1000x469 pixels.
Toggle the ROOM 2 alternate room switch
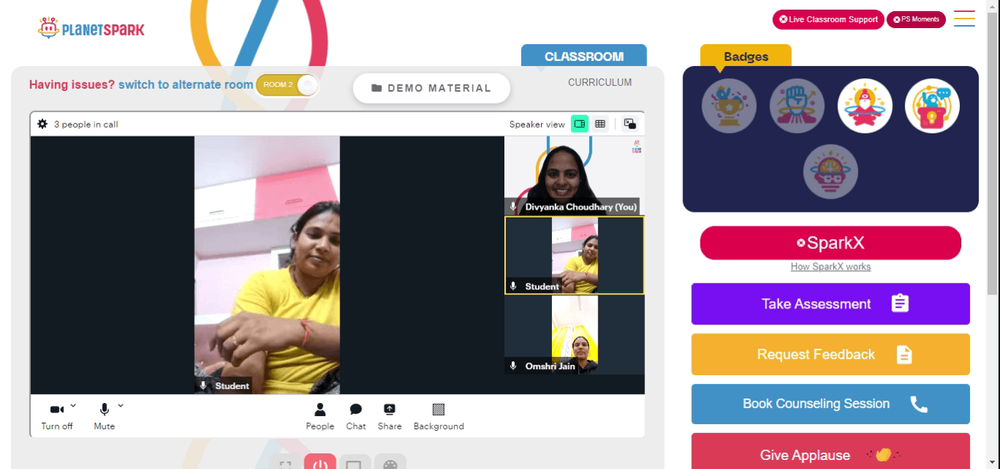[x=287, y=85]
